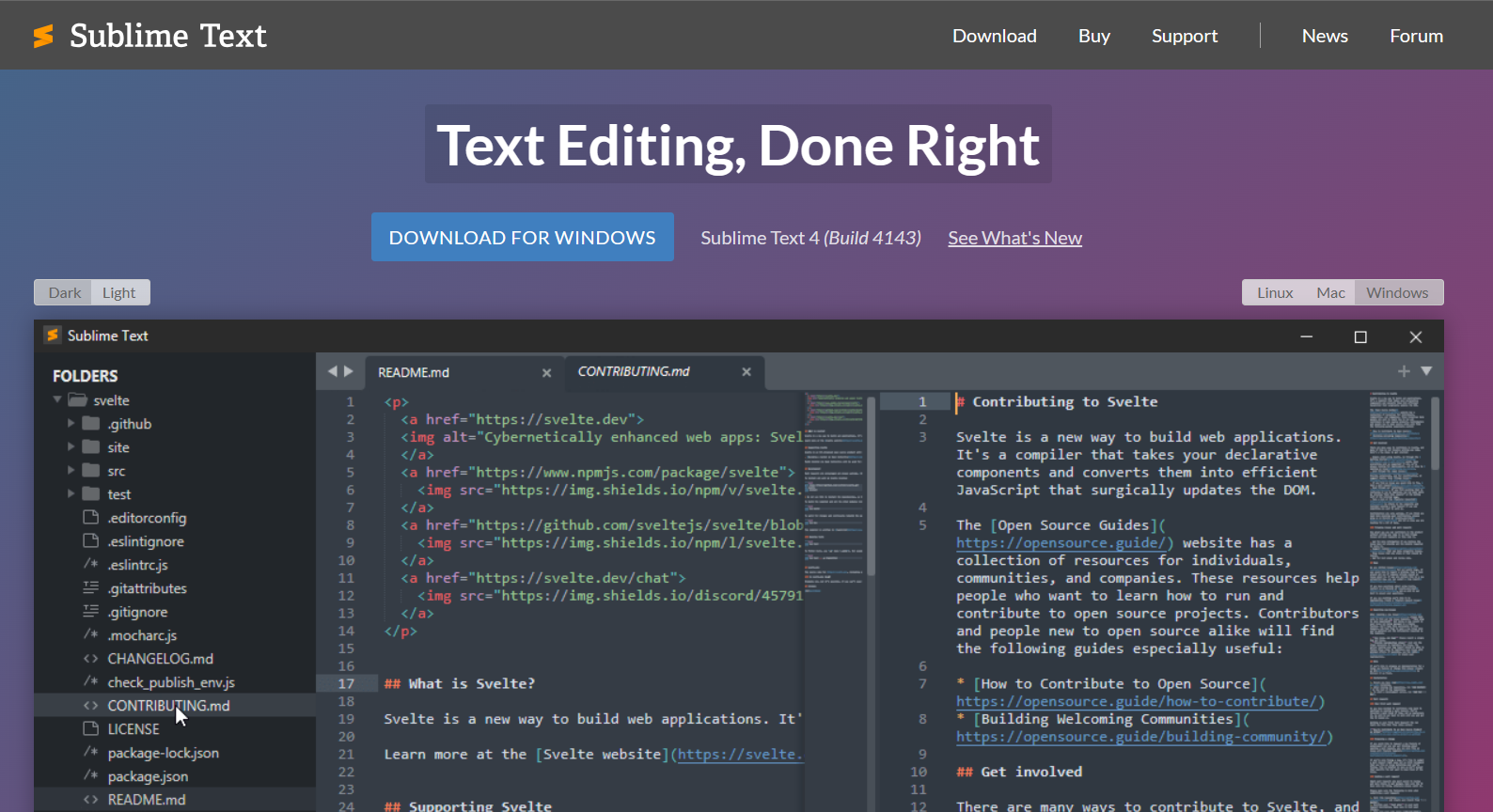
Task: Click the test folder icon
Action: [91, 493]
